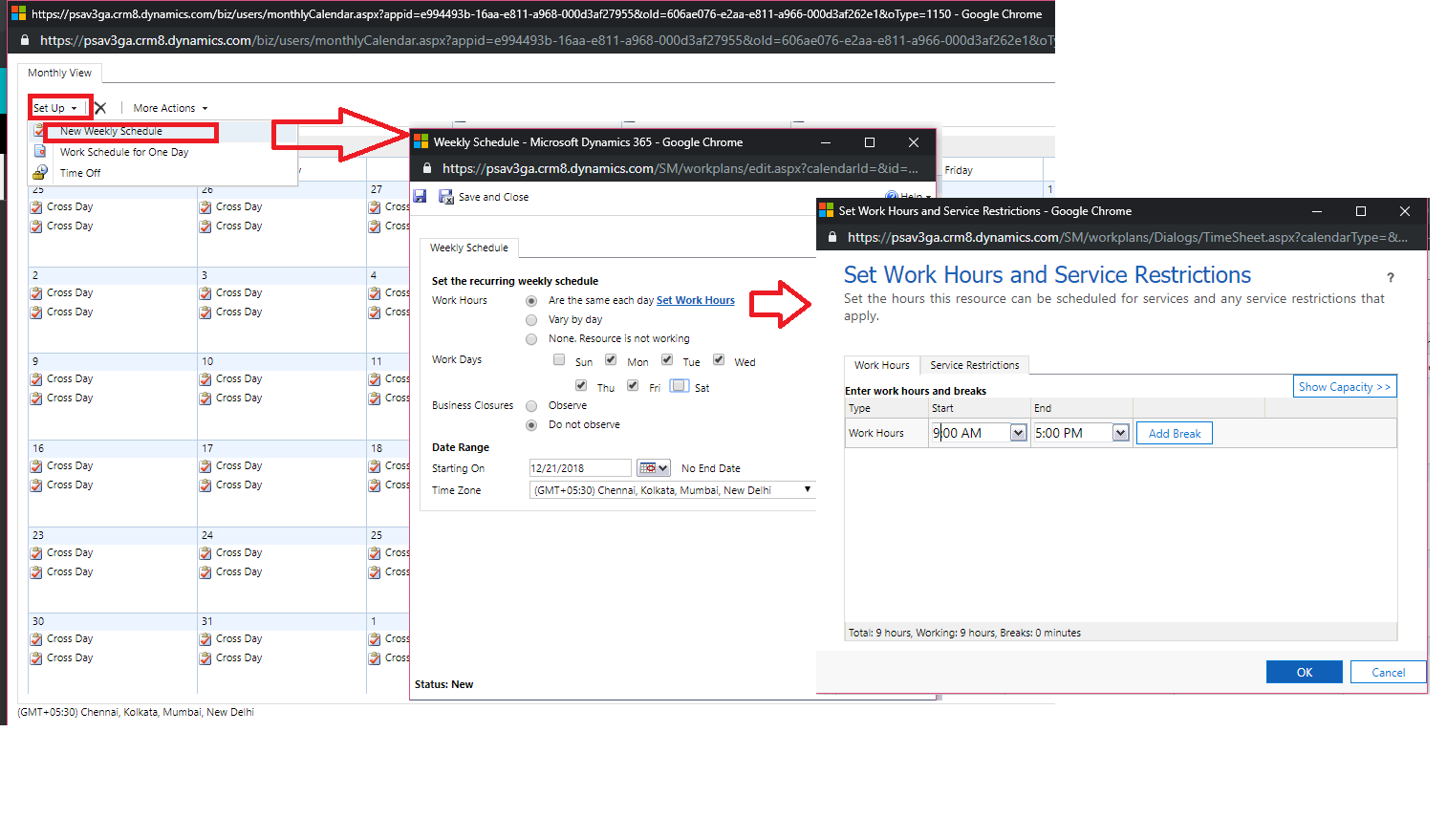
Task: Click the question mark help icon in Set Work Hours dialog
Action: tap(1391, 277)
